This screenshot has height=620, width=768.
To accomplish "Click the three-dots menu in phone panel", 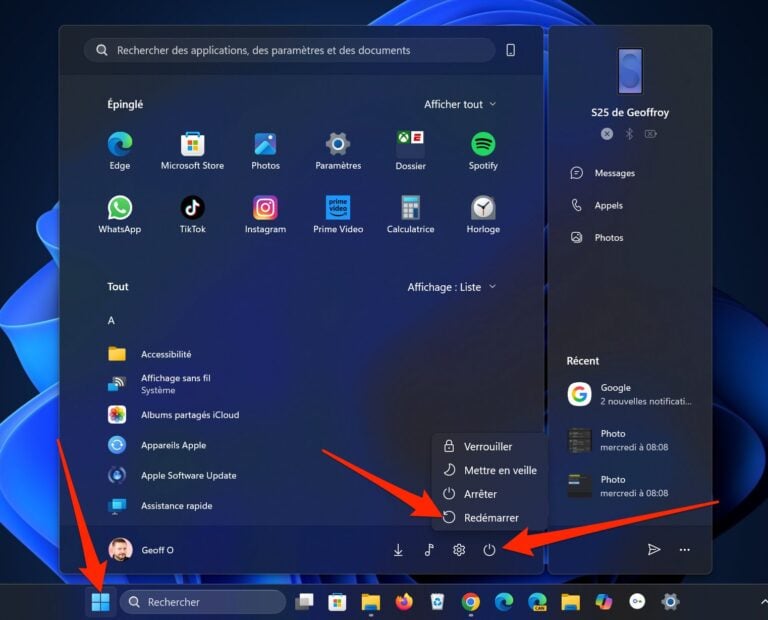I will click(x=685, y=550).
